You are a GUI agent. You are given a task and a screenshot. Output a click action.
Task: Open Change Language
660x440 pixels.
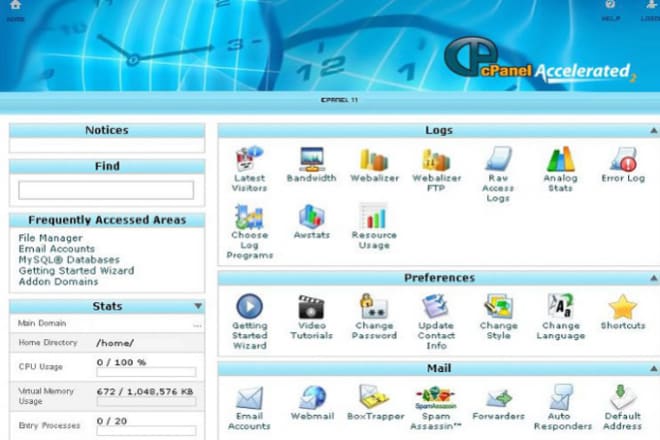pos(561,317)
